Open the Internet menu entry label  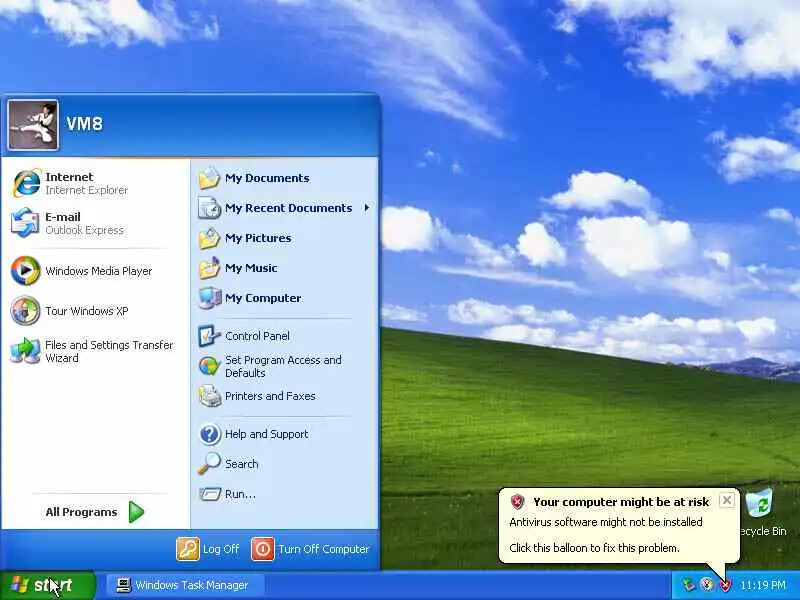click(x=69, y=177)
